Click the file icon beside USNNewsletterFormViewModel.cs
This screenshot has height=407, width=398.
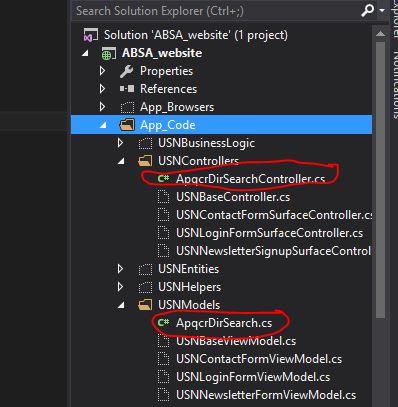click(x=163, y=395)
